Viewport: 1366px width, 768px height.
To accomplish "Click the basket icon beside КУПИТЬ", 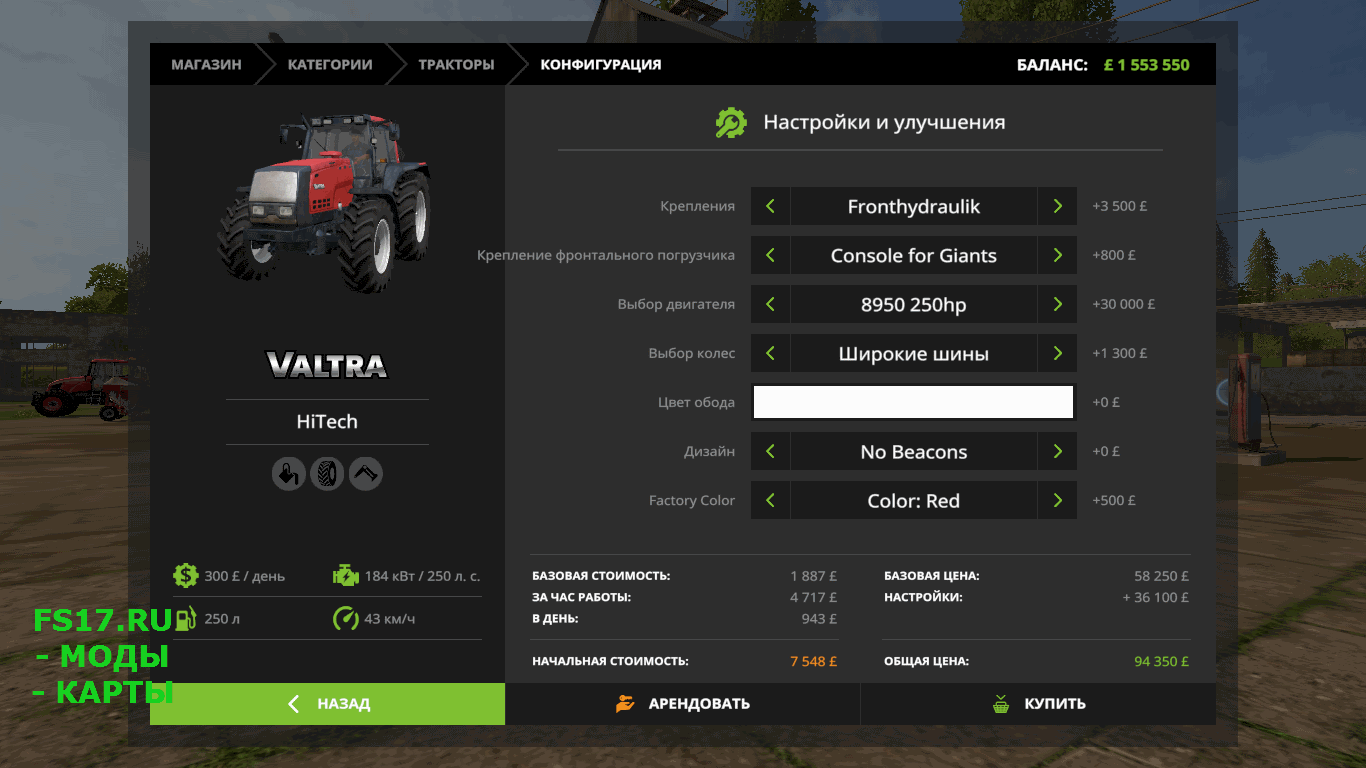I will click(x=1001, y=704).
